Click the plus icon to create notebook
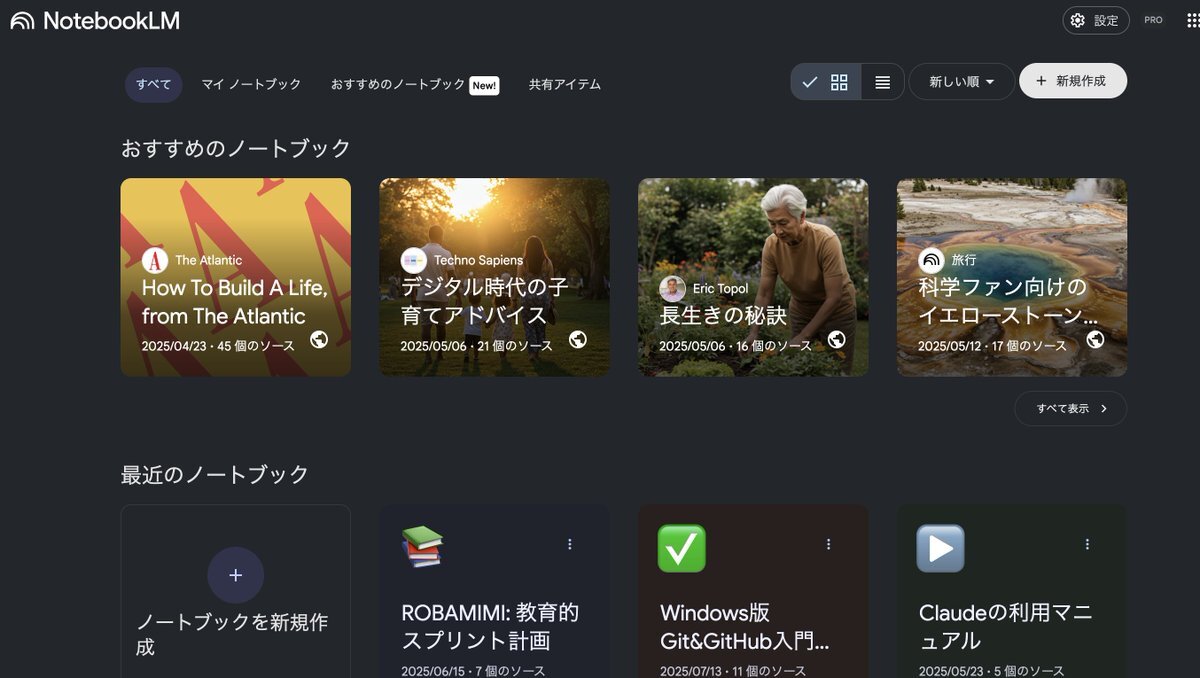1200x678 pixels. [x=236, y=575]
